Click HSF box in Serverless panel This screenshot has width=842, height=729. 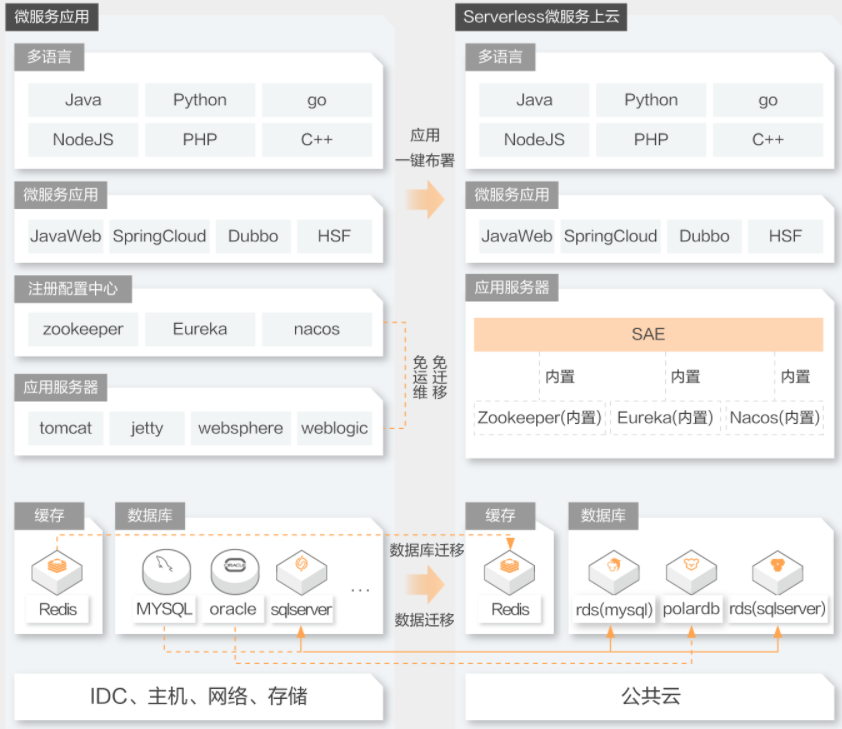tap(785, 236)
